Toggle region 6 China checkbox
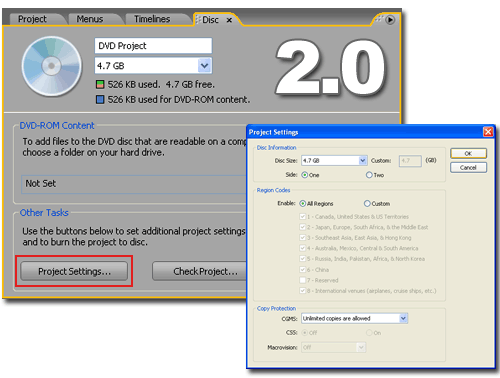500x378 pixels. [303, 270]
